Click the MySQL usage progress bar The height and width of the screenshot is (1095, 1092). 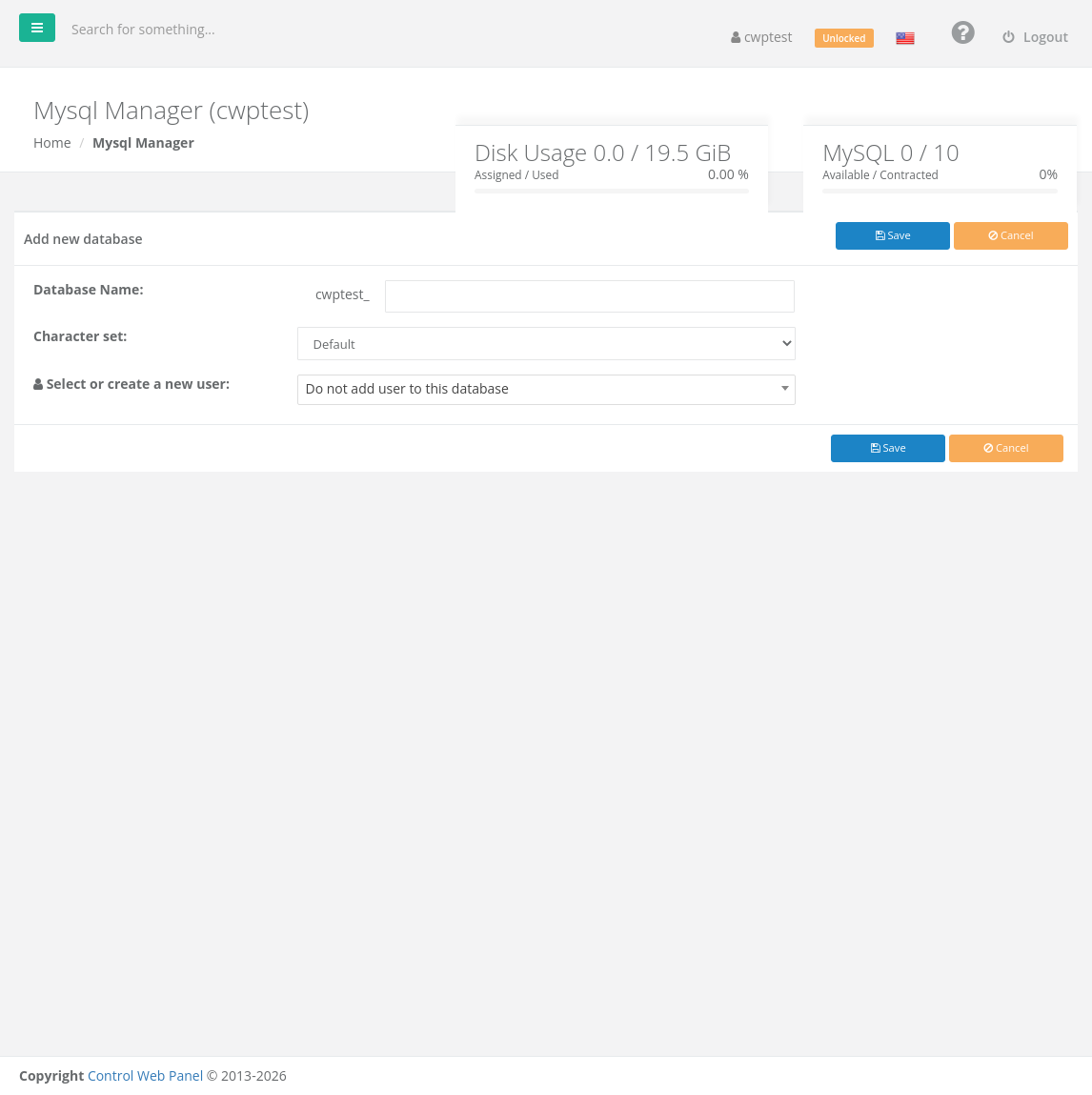tap(940, 191)
